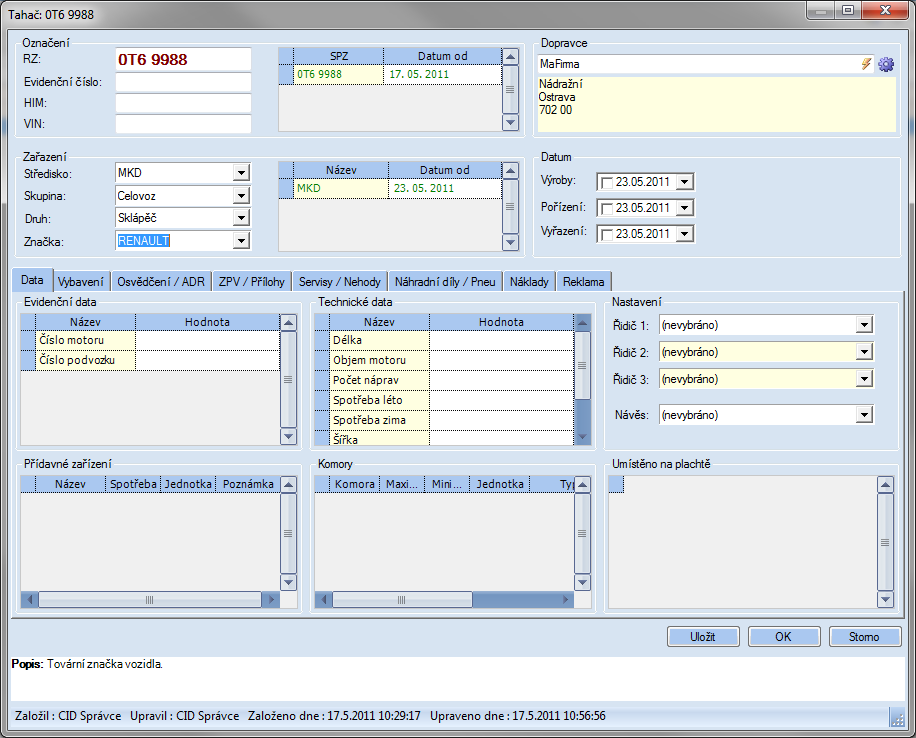Focus the Evidenční číslo field

(x=183, y=82)
